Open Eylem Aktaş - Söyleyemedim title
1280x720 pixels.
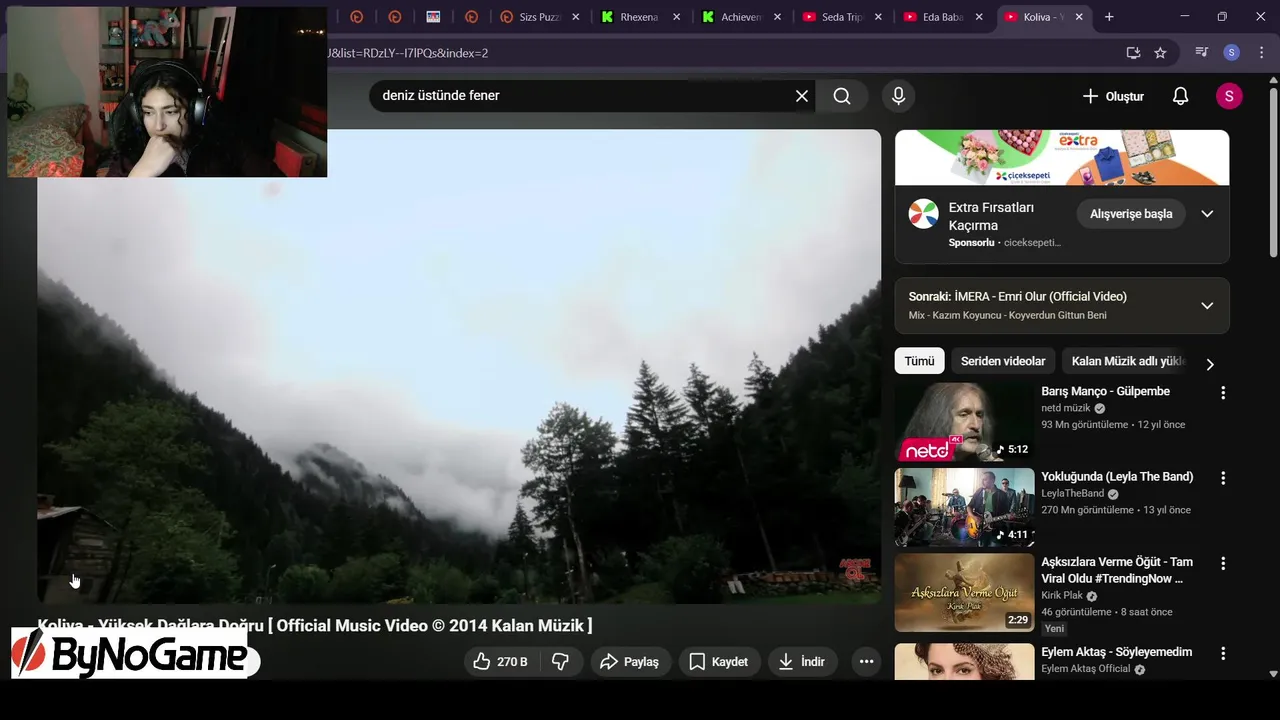coord(1116,652)
